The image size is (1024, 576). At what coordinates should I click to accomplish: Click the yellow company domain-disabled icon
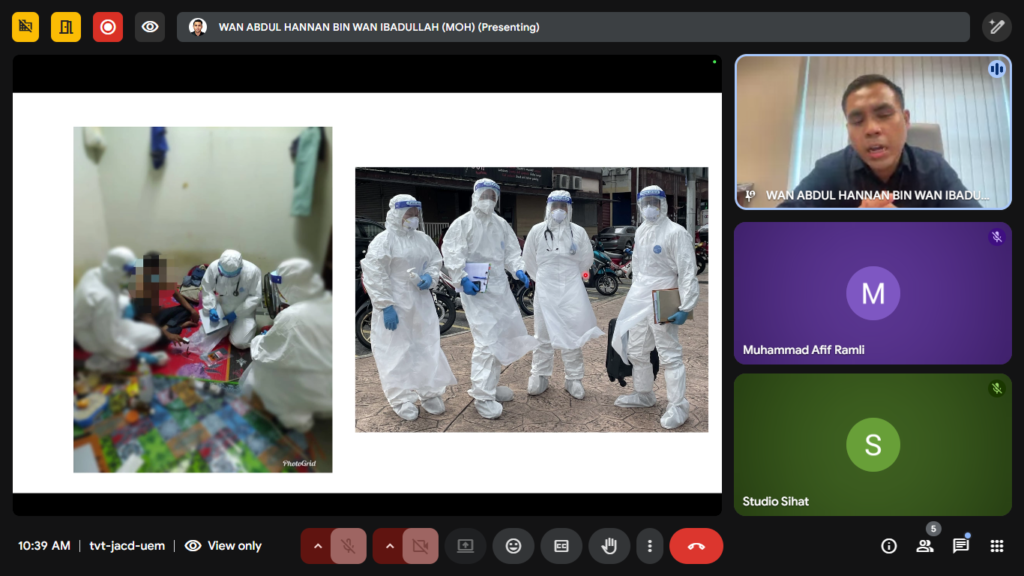point(25,27)
